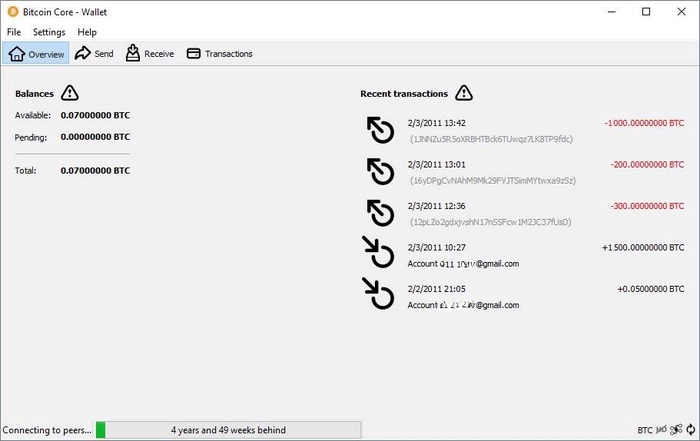The height and width of the screenshot is (441, 700).
Task: Click the network connections icon in status bar
Action: (676, 430)
